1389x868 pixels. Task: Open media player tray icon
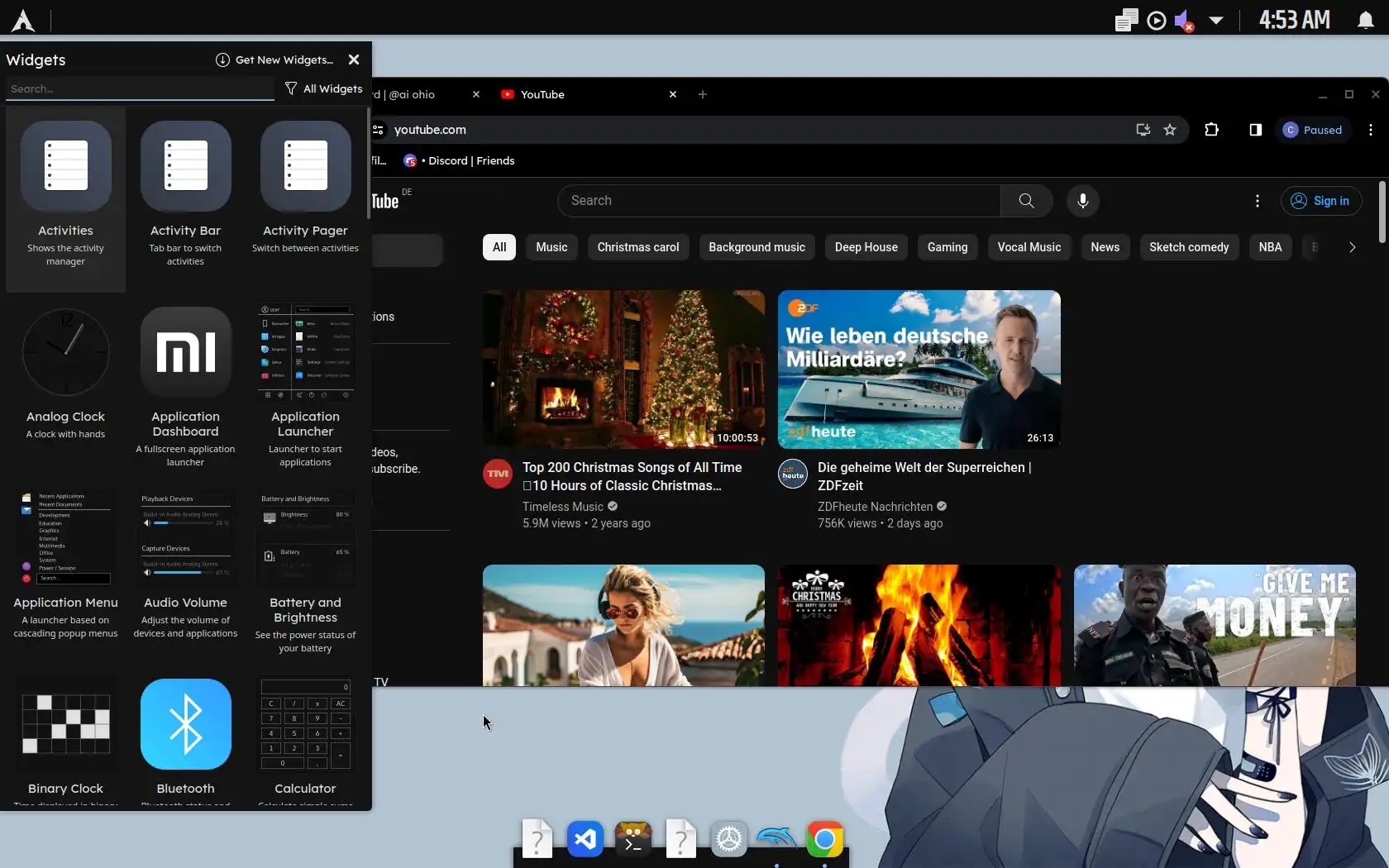click(x=1157, y=20)
